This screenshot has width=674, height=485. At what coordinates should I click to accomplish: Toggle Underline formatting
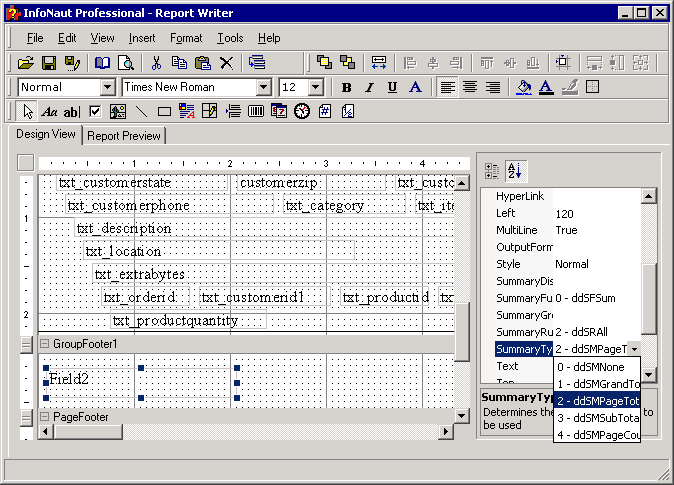[x=392, y=87]
